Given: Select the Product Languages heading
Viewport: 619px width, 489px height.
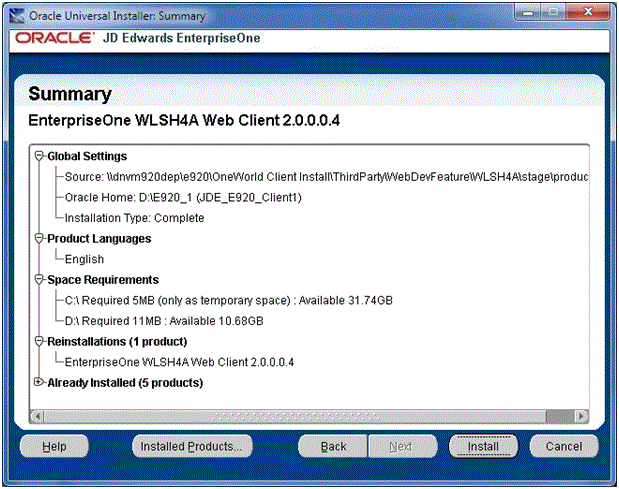Looking at the screenshot, I should (x=99, y=239).
